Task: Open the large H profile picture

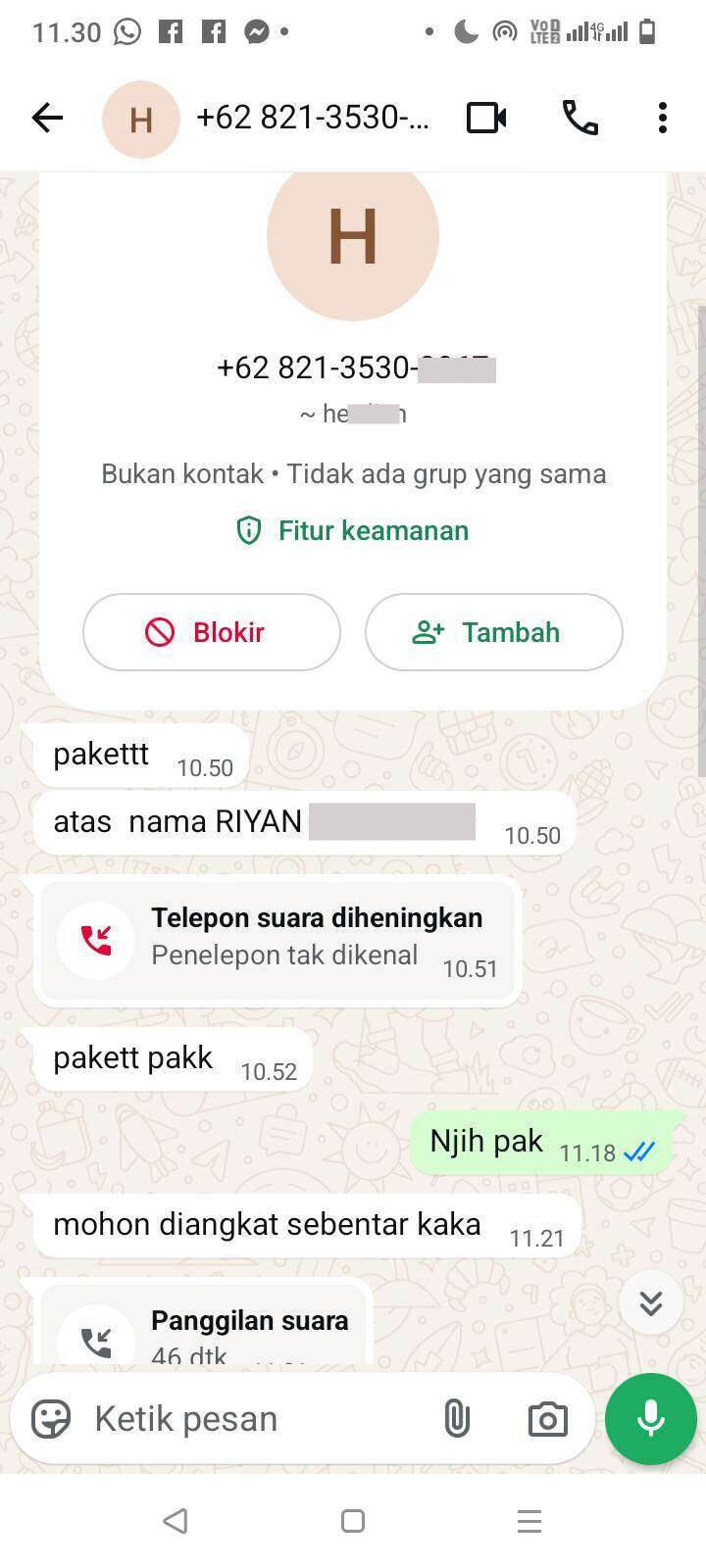Action: click(353, 236)
